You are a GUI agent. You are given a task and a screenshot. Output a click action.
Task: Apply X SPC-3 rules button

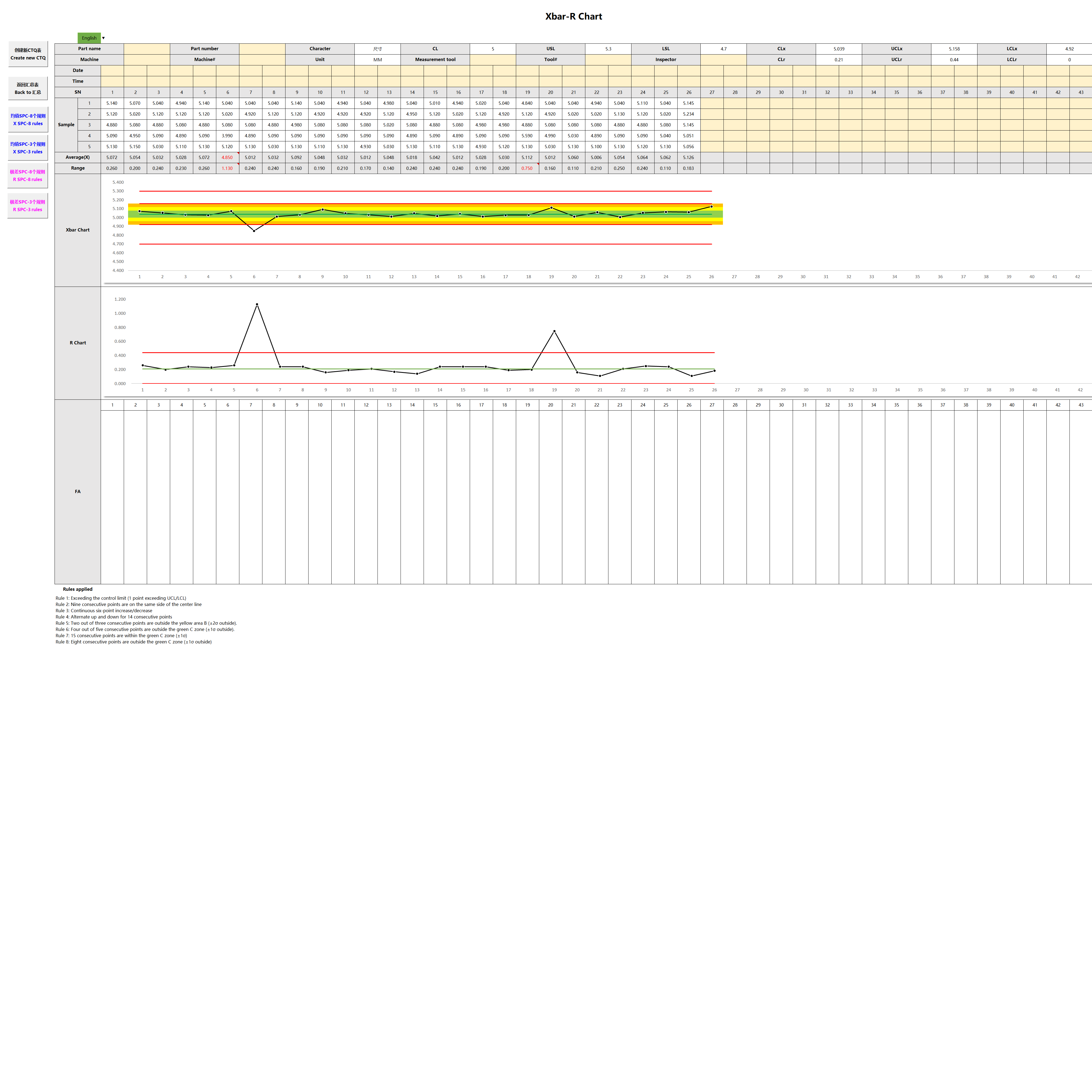pos(28,148)
